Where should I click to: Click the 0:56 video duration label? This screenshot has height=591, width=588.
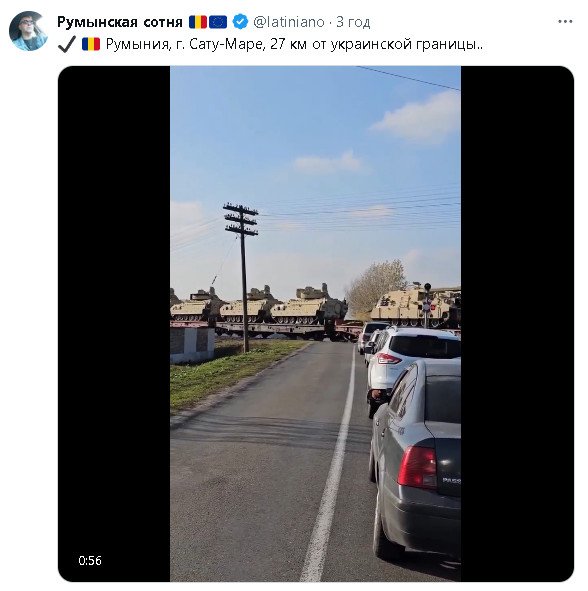[90, 560]
